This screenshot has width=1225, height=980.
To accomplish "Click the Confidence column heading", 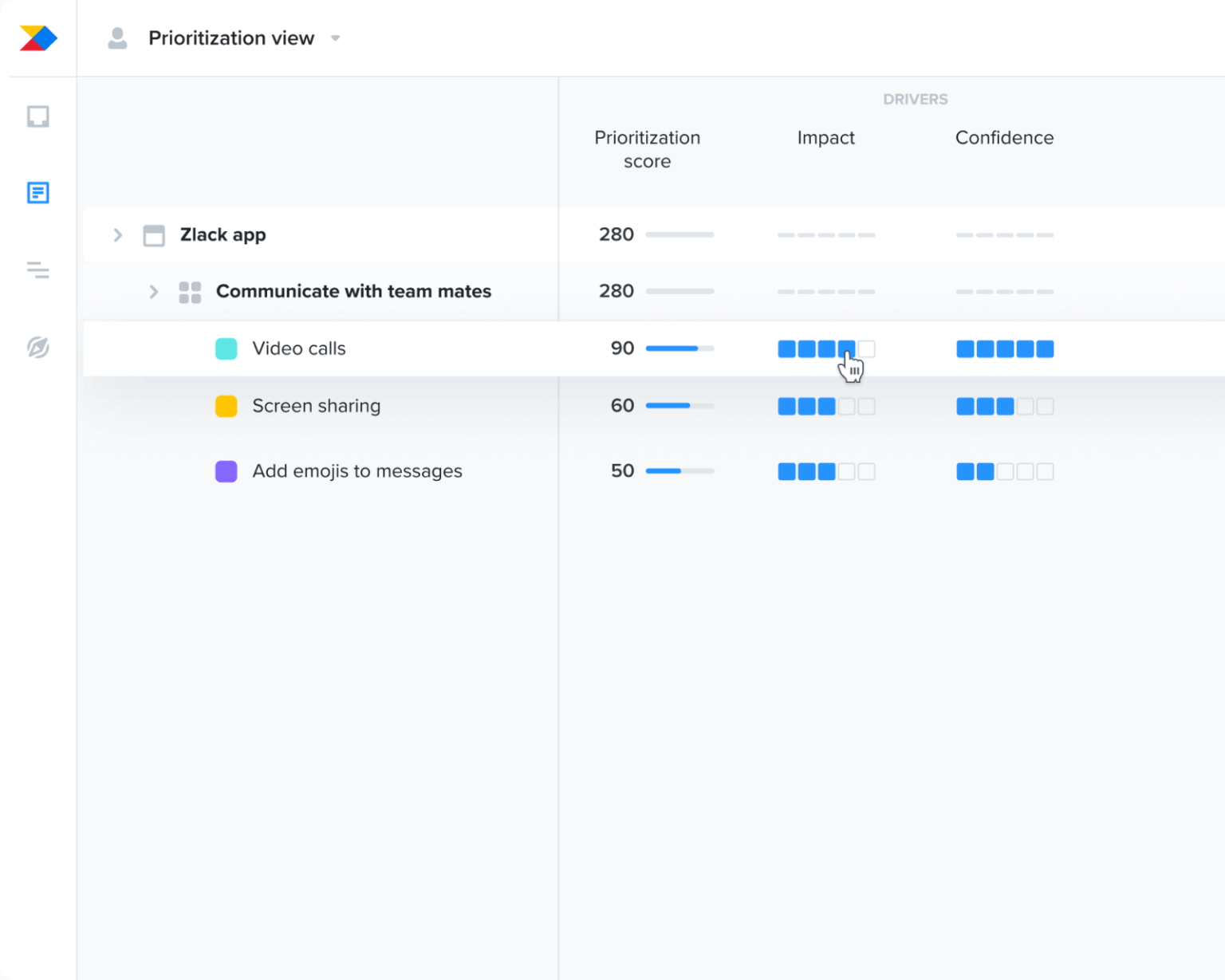I will point(1004,137).
